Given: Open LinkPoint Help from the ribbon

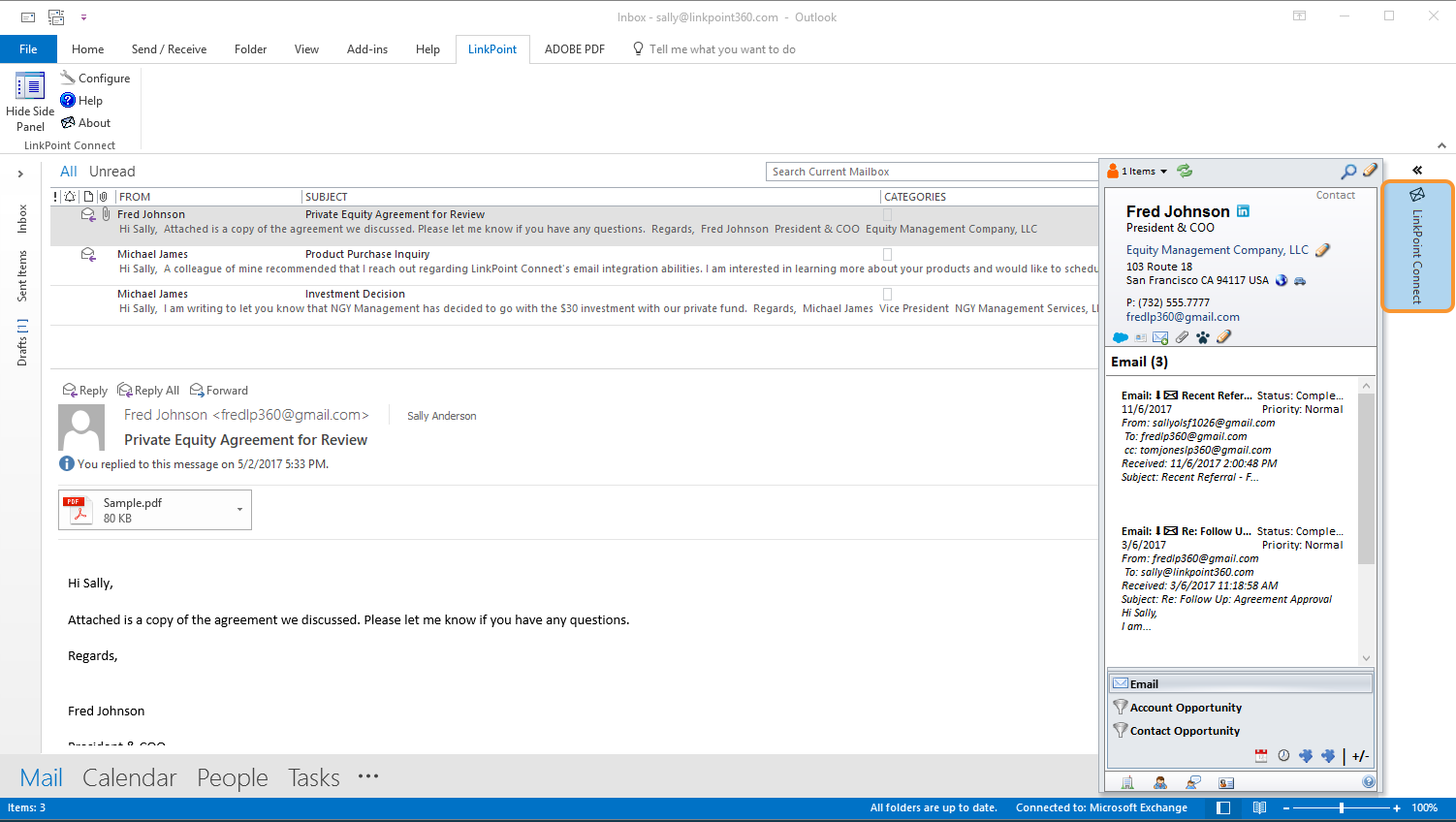Looking at the screenshot, I should [x=81, y=100].
